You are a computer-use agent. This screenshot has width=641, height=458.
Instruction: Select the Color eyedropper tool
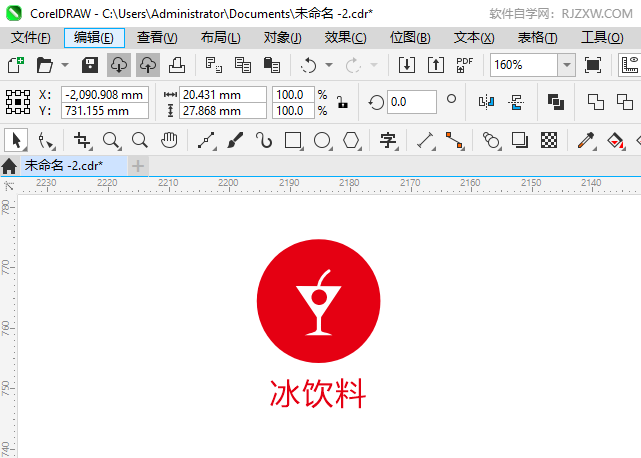(x=587, y=140)
